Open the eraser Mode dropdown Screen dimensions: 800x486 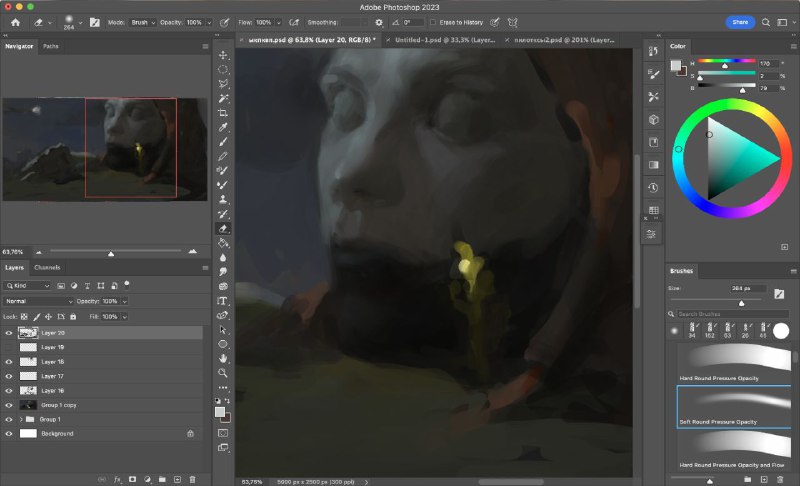point(142,22)
